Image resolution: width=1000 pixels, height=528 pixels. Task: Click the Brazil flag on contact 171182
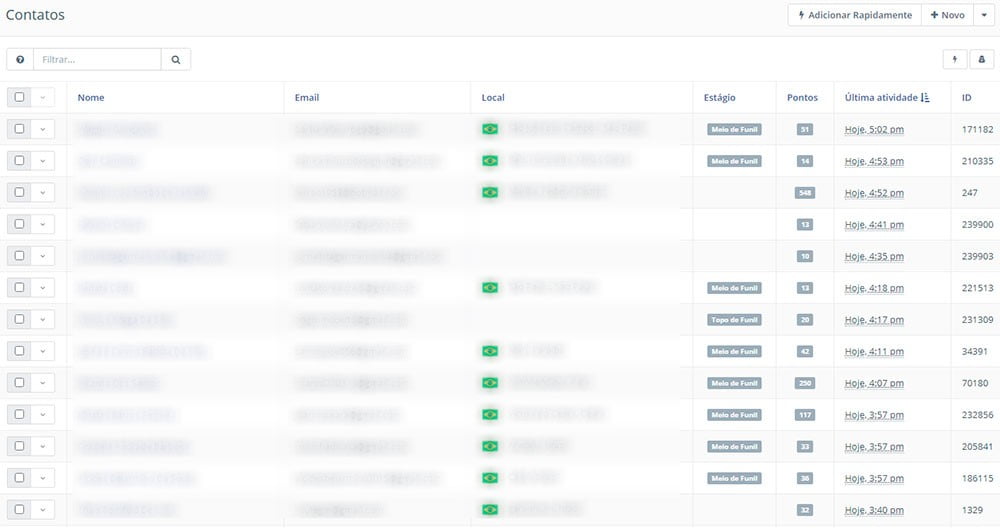pos(490,129)
